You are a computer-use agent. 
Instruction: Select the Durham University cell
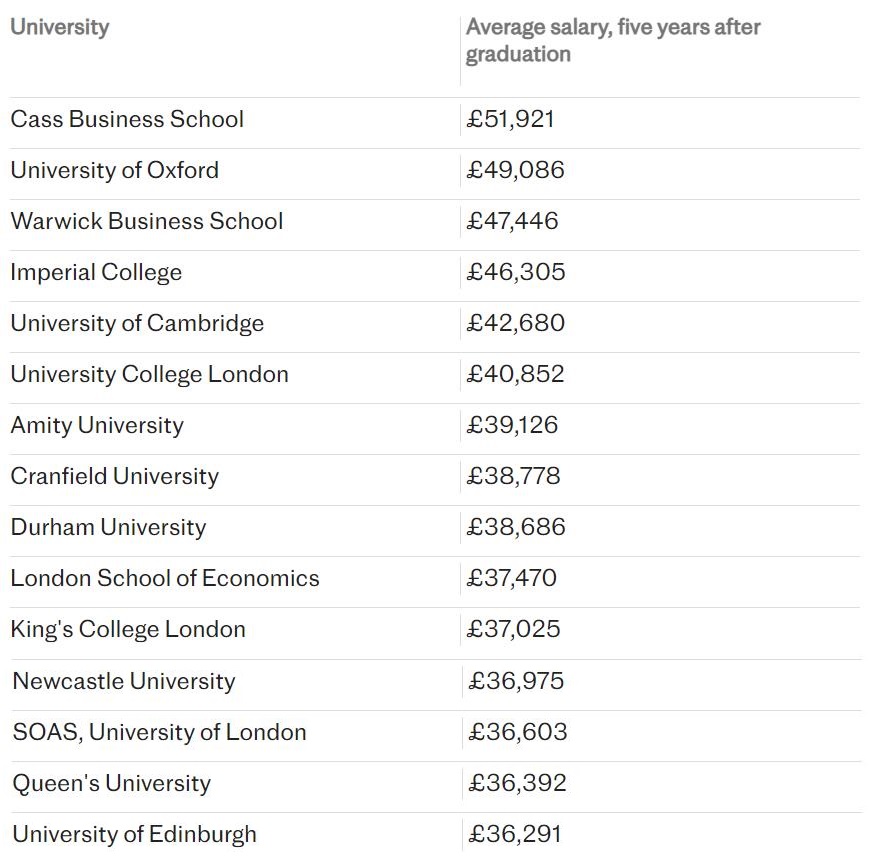pos(108,527)
